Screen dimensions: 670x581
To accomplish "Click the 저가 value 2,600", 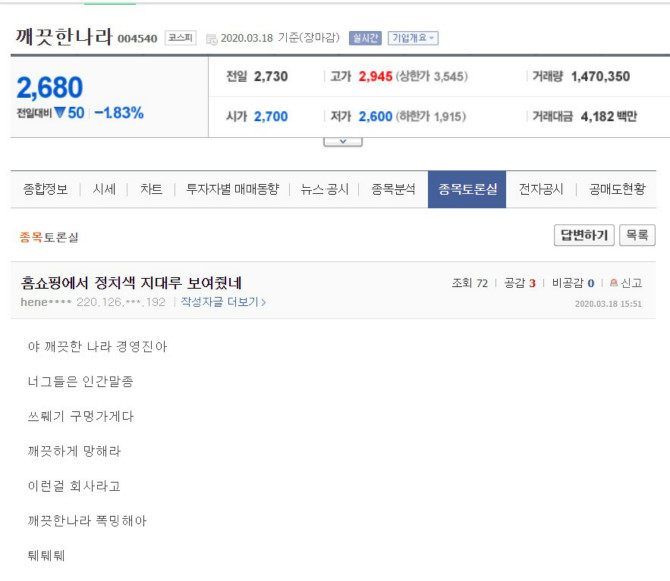I will 375,116.
